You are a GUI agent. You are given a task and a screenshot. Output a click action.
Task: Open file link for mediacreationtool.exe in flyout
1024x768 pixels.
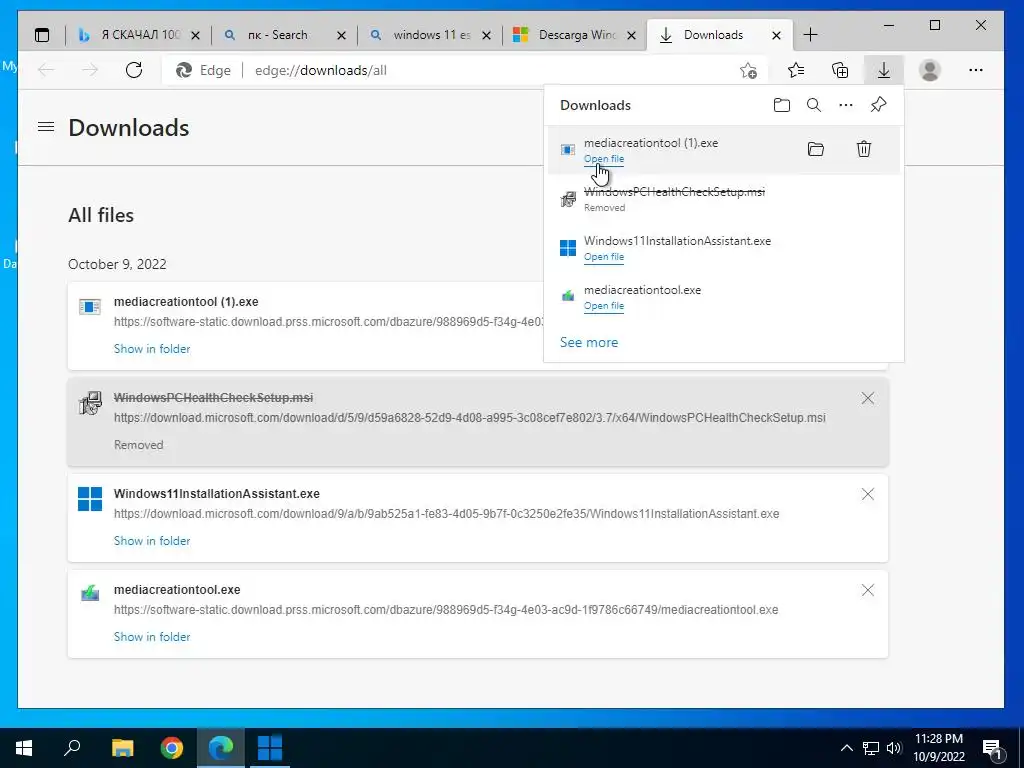[x=604, y=306]
